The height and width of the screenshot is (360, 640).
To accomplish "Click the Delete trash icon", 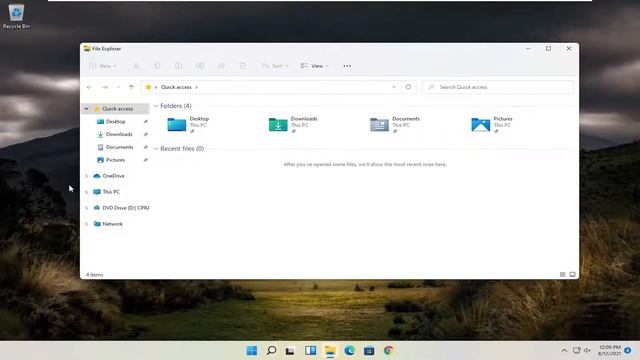I will (x=242, y=66).
